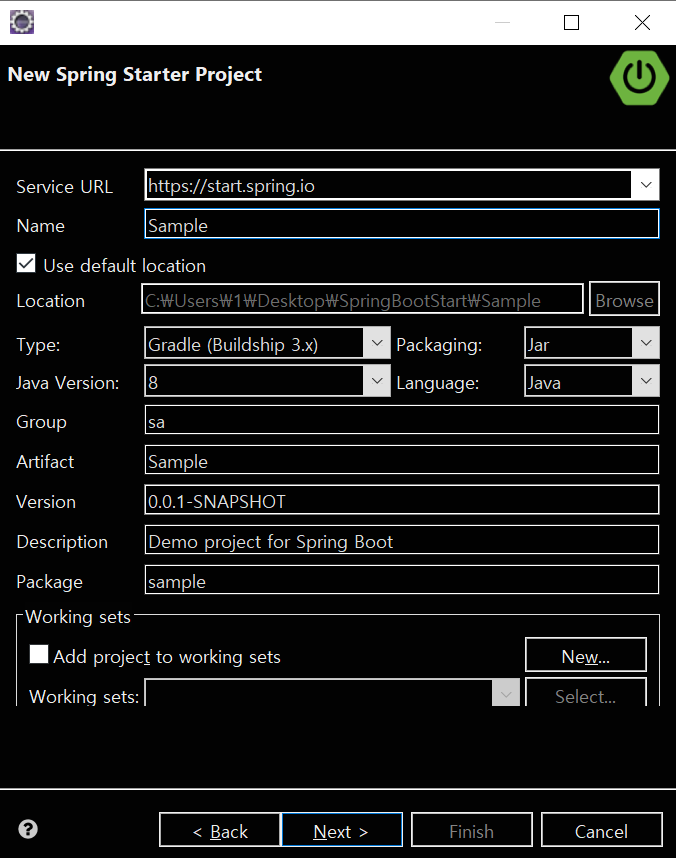Open the Language dropdown showing Java
This screenshot has width=676, height=858.
pyautogui.click(x=592, y=381)
